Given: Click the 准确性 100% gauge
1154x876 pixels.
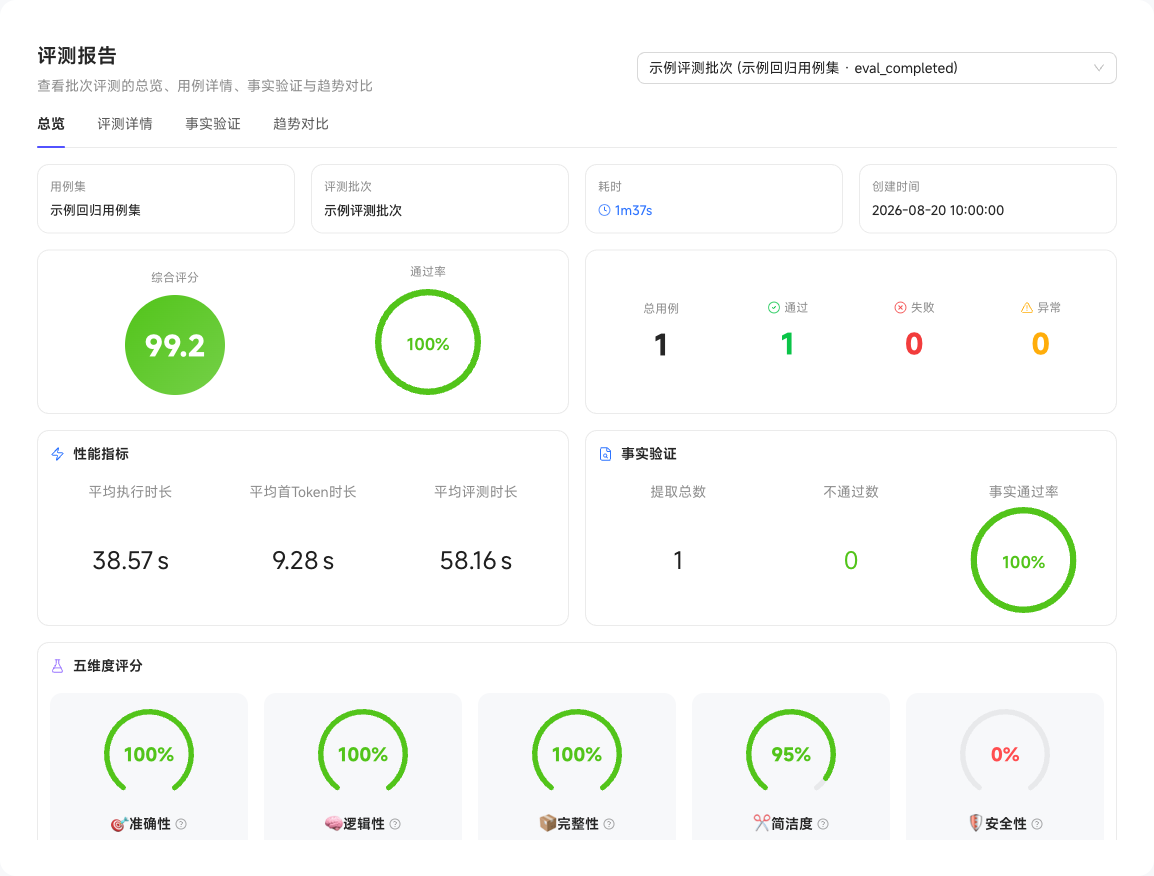Looking at the screenshot, I should (x=149, y=752).
